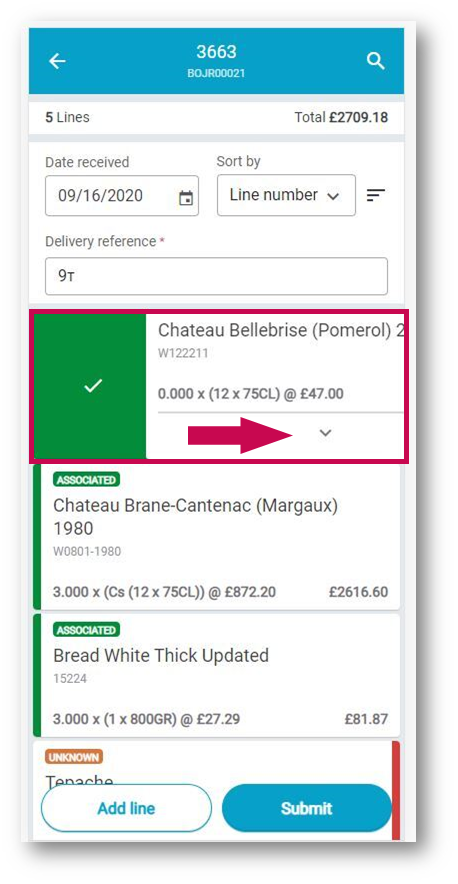This screenshot has height=884, width=458.
Task: Click the Delivery reference input field
Action: point(216,276)
